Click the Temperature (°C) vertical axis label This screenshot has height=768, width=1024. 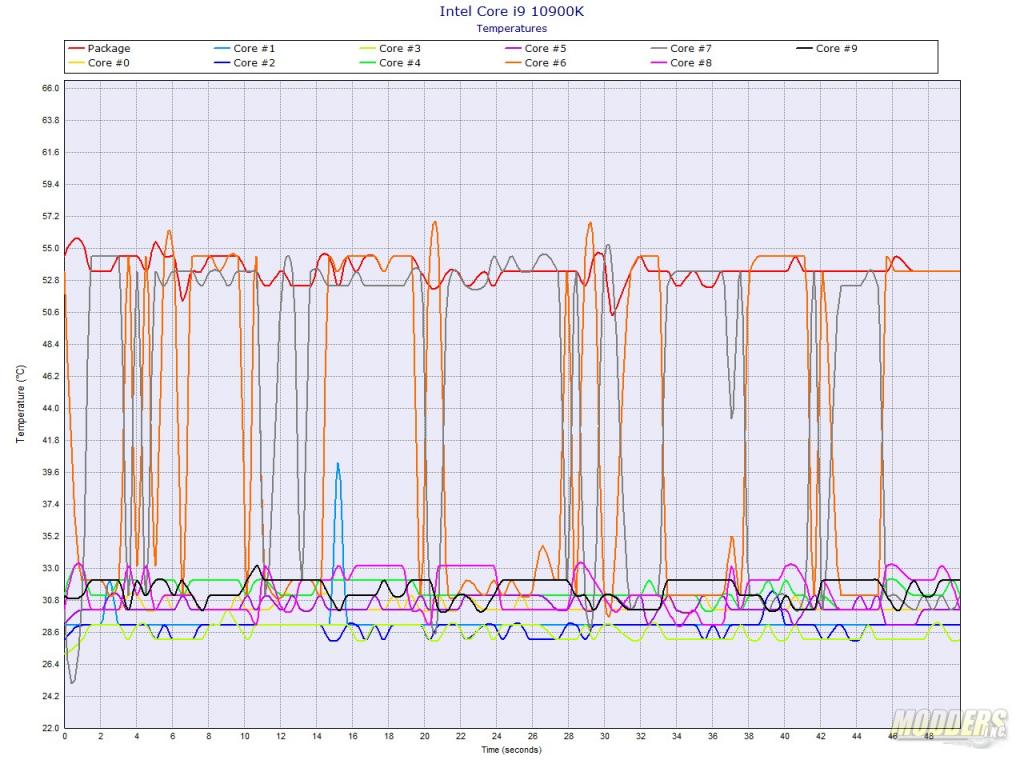(20, 404)
